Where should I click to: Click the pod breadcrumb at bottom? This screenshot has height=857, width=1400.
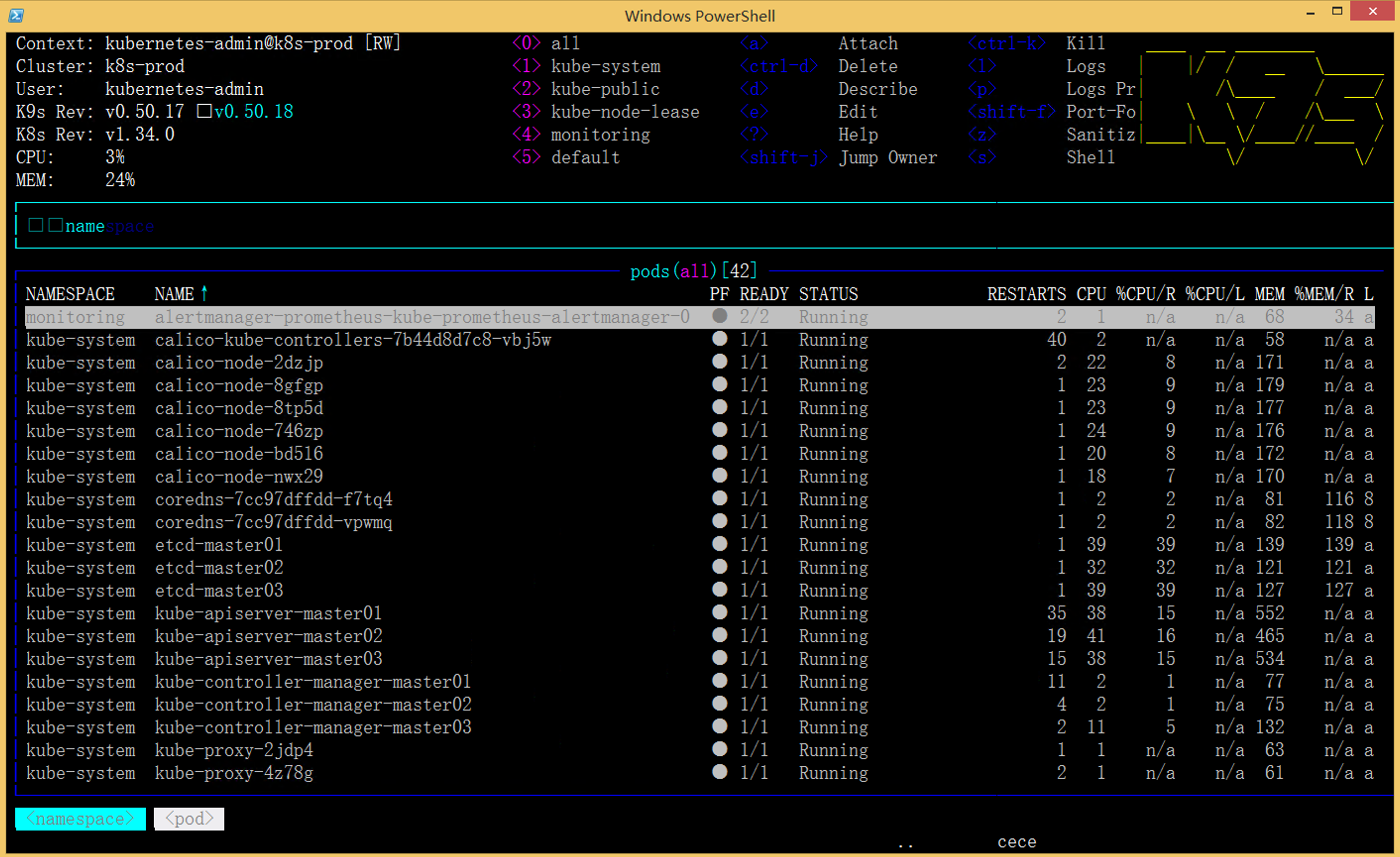[189, 818]
